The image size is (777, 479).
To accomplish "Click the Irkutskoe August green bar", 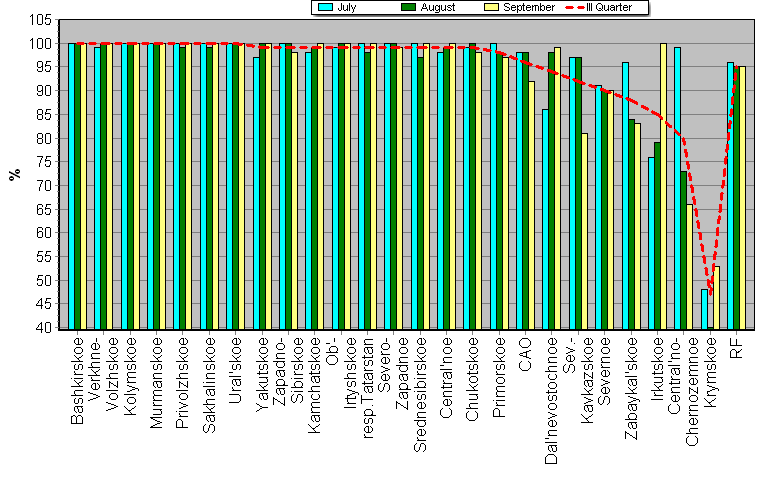I will [x=657, y=236].
